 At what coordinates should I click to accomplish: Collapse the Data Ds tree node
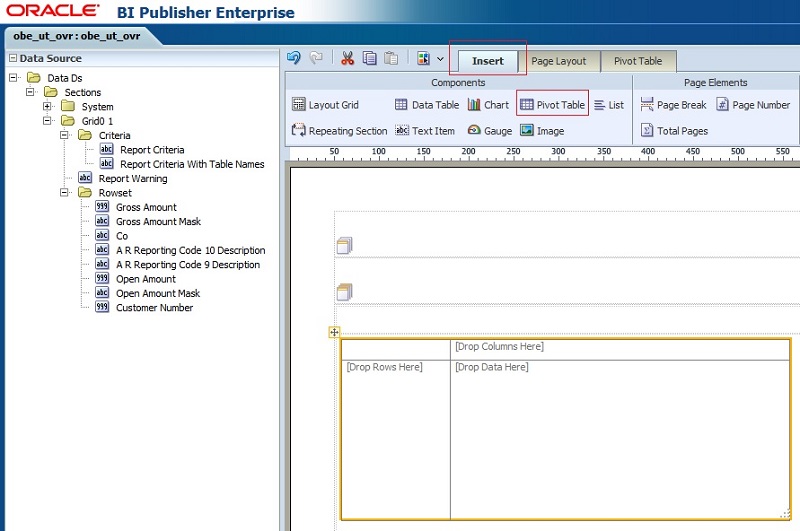13,78
